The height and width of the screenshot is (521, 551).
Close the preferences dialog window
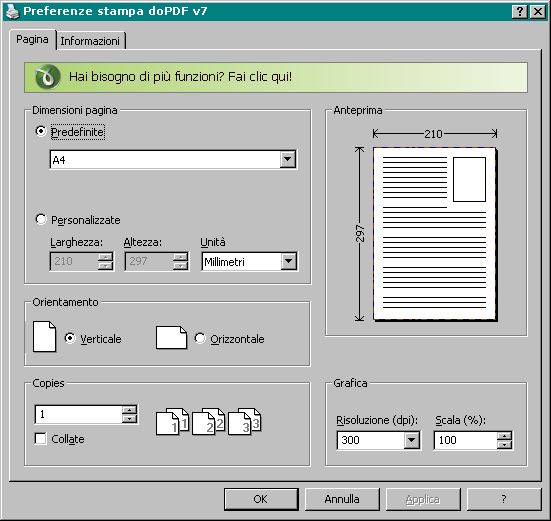point(538,12)
